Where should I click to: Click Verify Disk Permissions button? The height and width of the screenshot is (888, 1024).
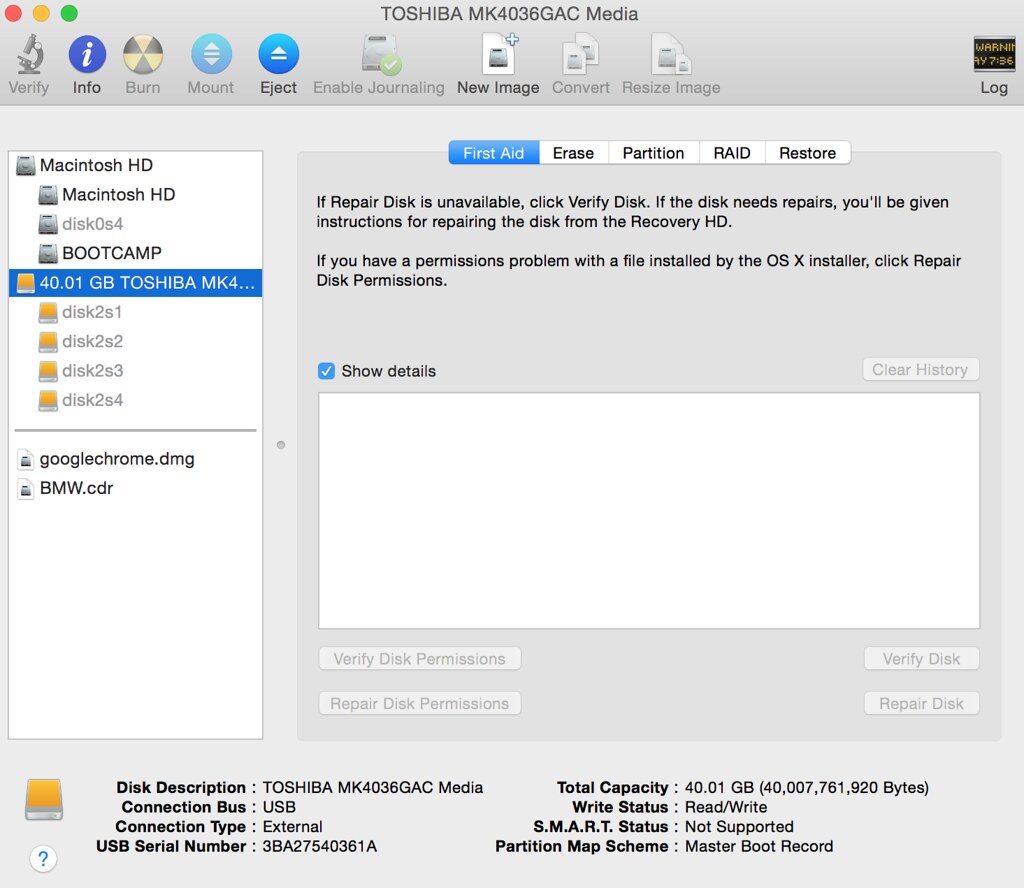point(420,659)
